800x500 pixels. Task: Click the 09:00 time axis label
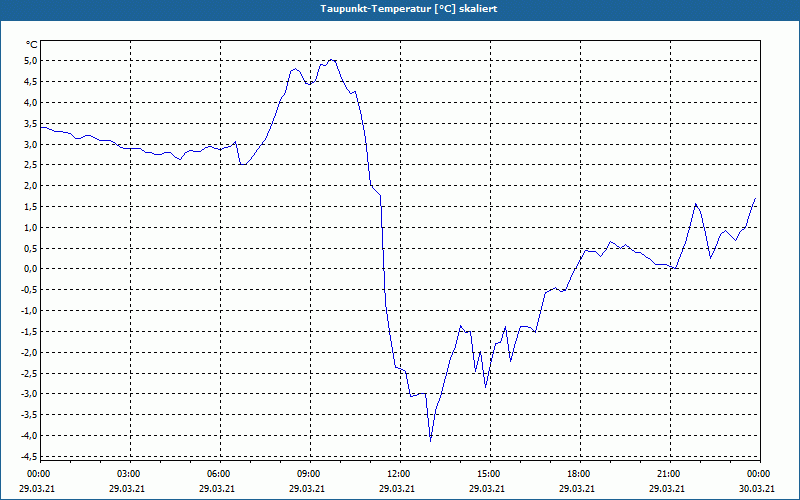(x=308, y=474)
